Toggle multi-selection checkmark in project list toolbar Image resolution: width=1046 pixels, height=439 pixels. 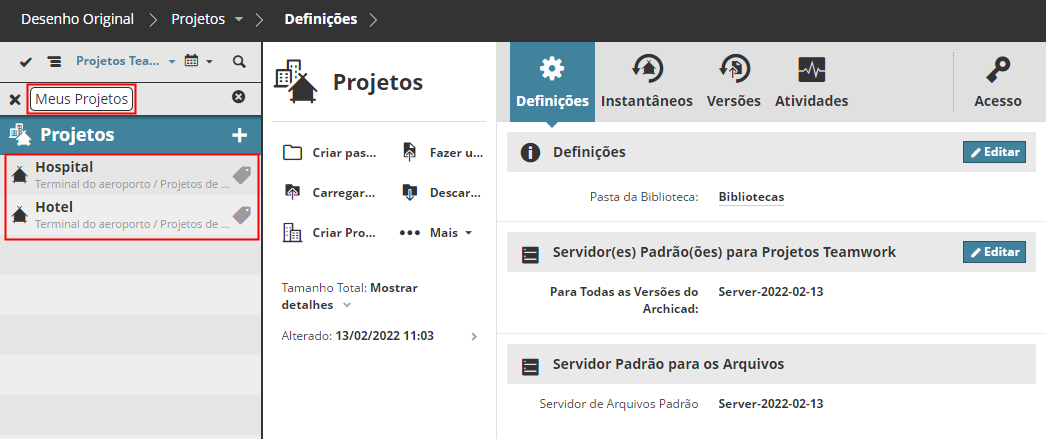27,62
